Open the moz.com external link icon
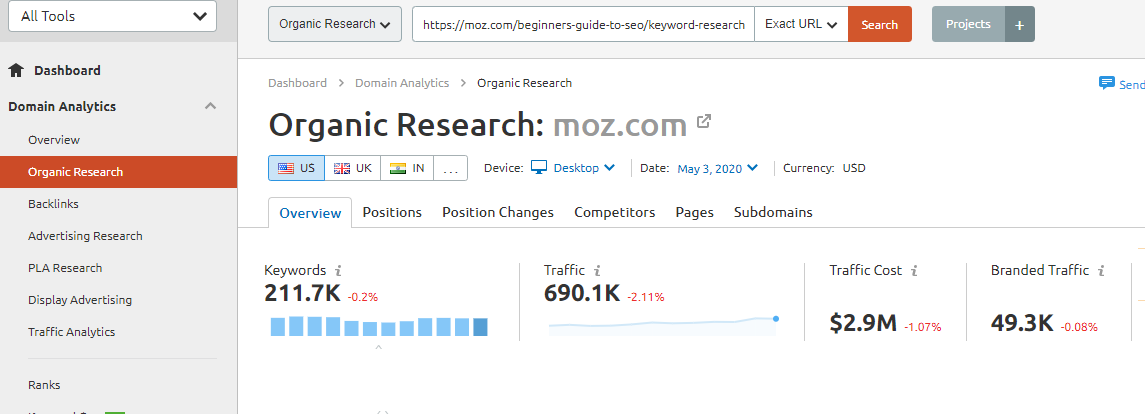 pyautogui.click(x=704, y=120)
